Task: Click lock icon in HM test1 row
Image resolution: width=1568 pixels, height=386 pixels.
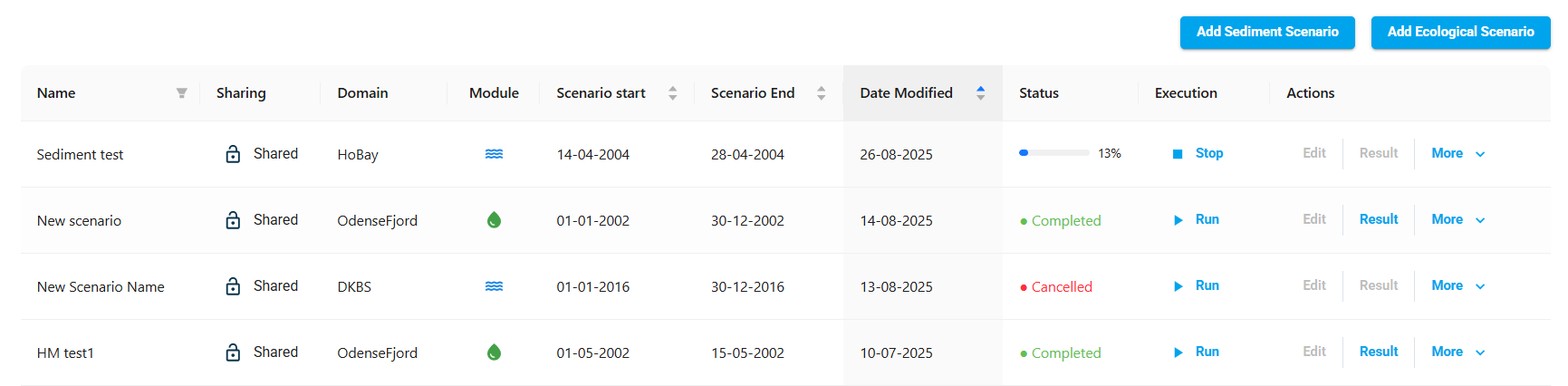Action: [x=233, y=352]
